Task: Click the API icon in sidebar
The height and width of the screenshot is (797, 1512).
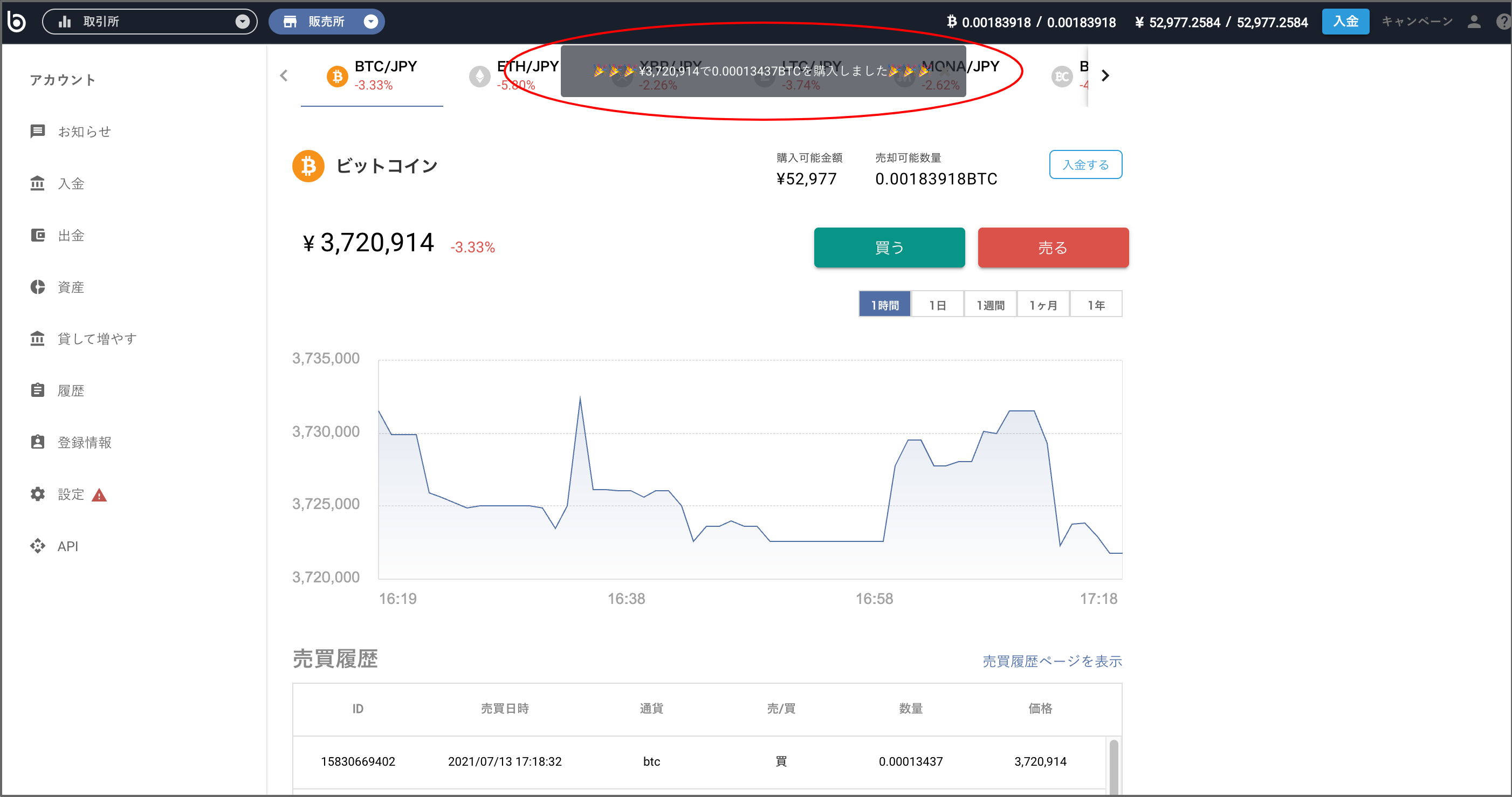Action: pyautogui.click(x=38, y=546)
